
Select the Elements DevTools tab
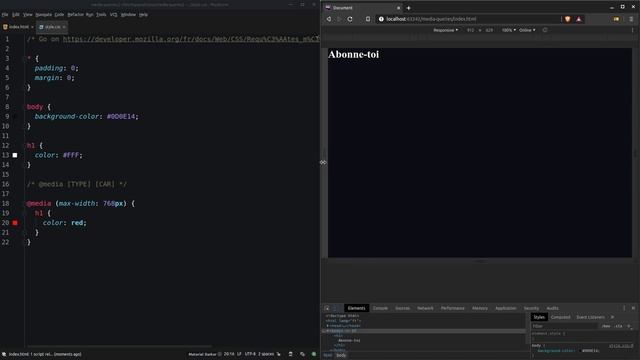tap(356, 308)
